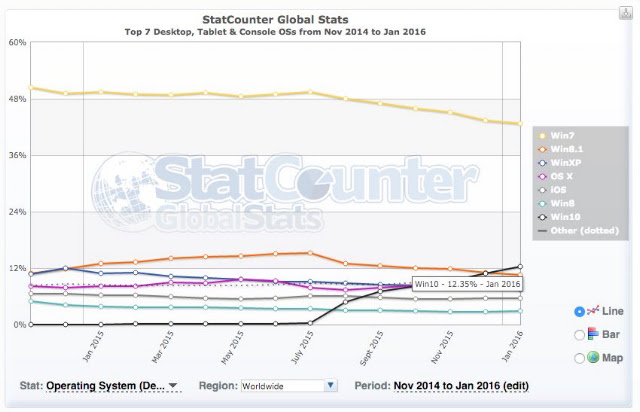Screen dimensions: 640x412
Task: Click the Win7 legend marker
Action: pyautogui.click(x=542, y=136)
